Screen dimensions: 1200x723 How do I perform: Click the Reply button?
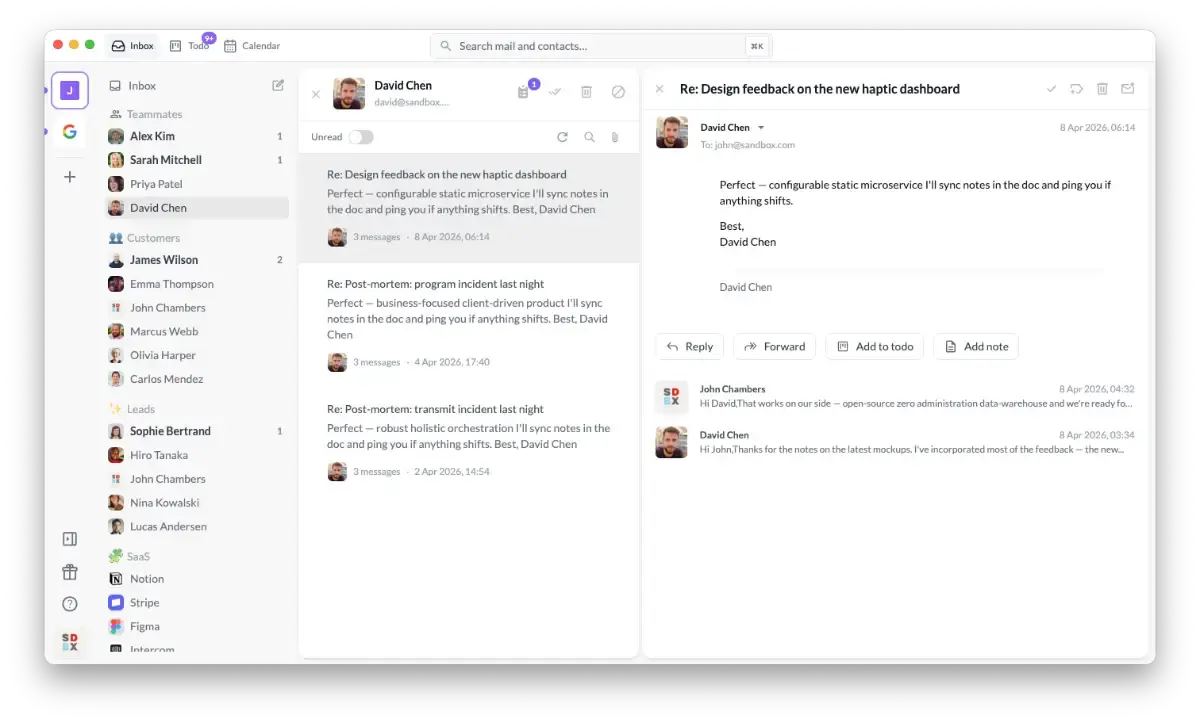pyautogui.click(x=689, y=346)
